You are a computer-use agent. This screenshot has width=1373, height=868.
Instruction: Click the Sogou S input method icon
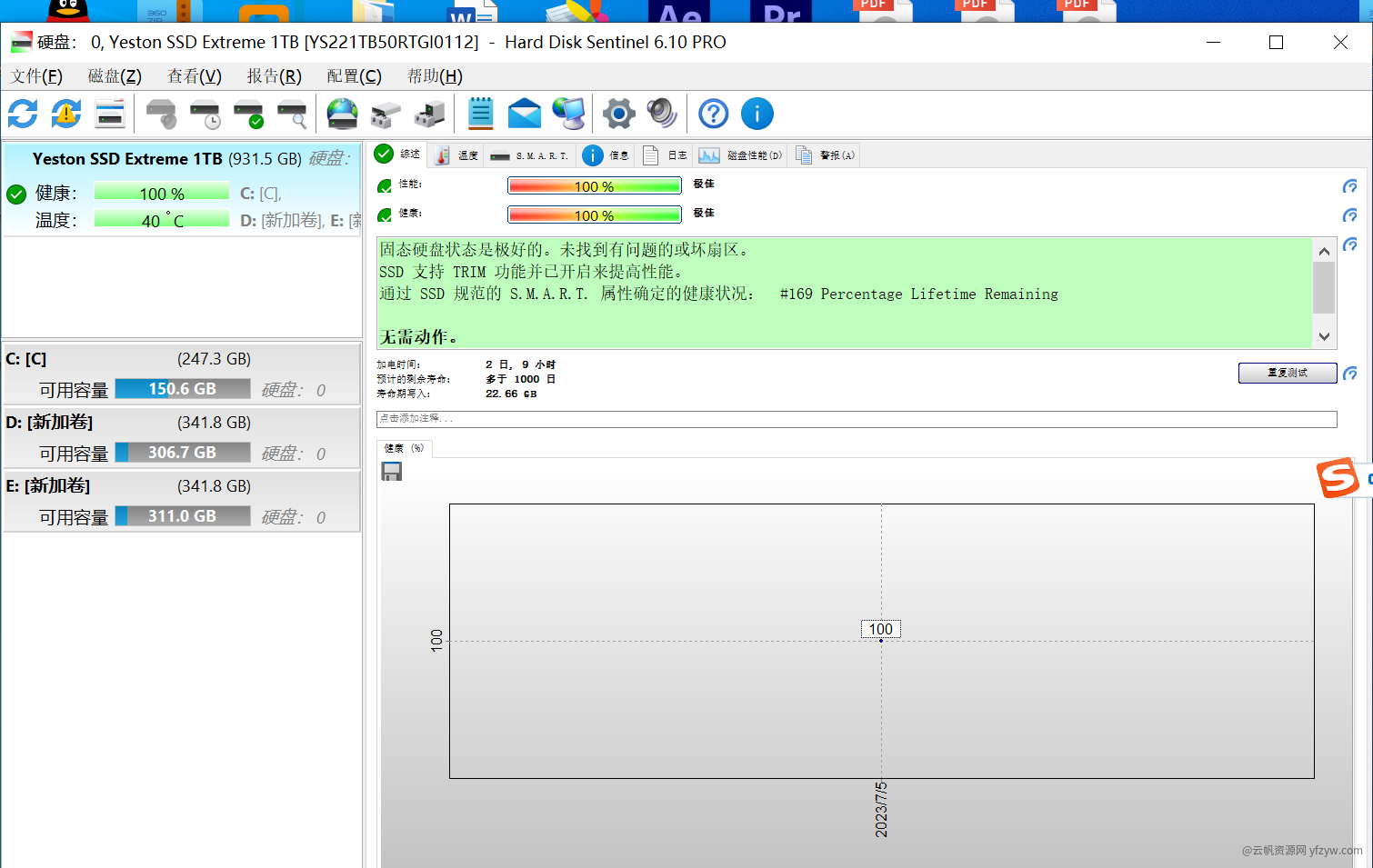[x=1338, y=478]
